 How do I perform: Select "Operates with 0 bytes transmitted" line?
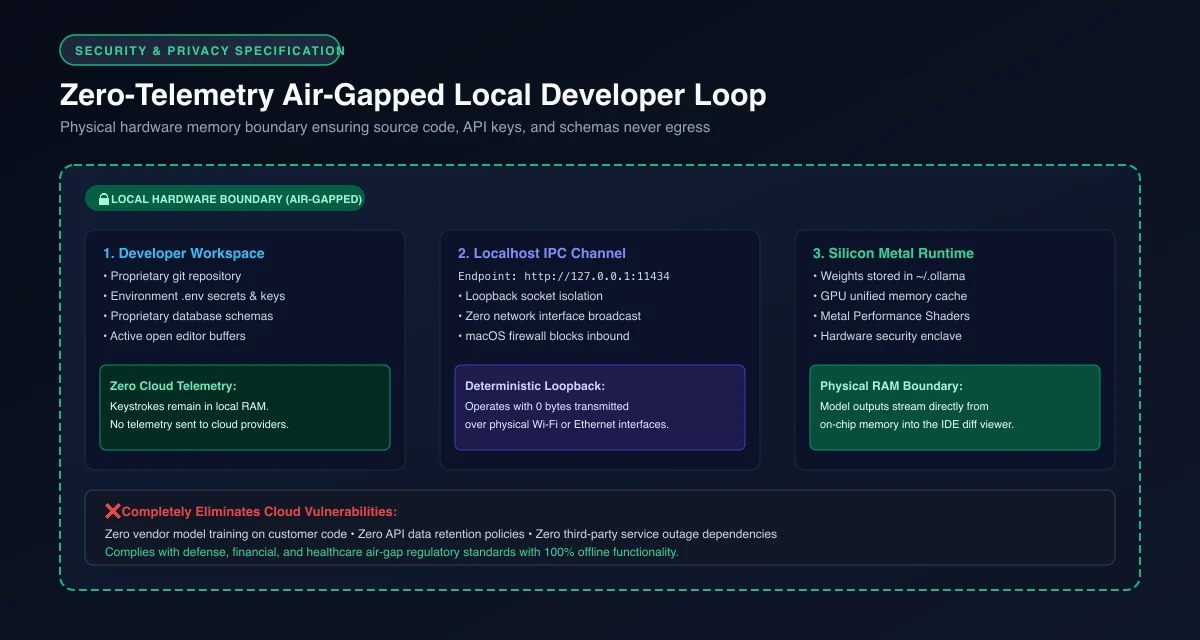coord(549,406)
